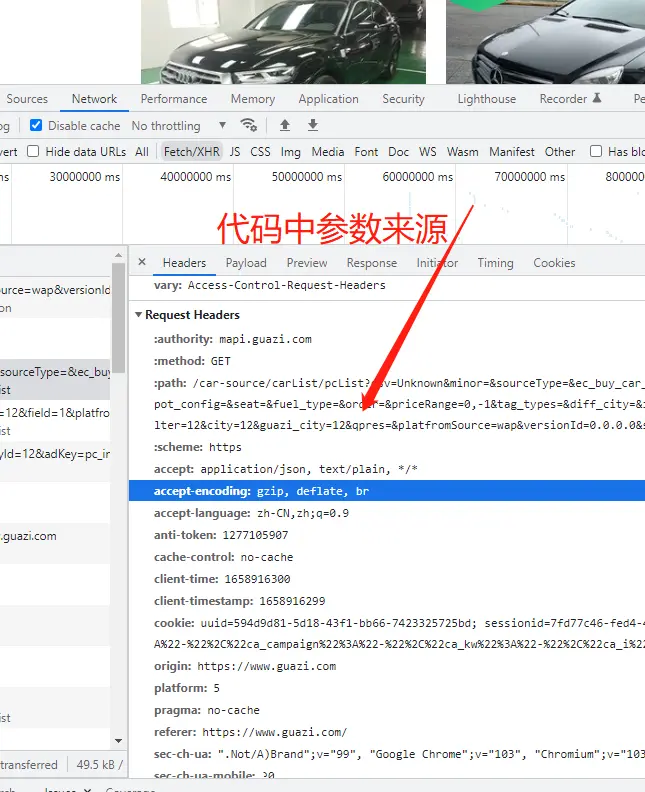Collapse the Request Headers section
This screenshot has width=645, height=792.
coord(139,315)
